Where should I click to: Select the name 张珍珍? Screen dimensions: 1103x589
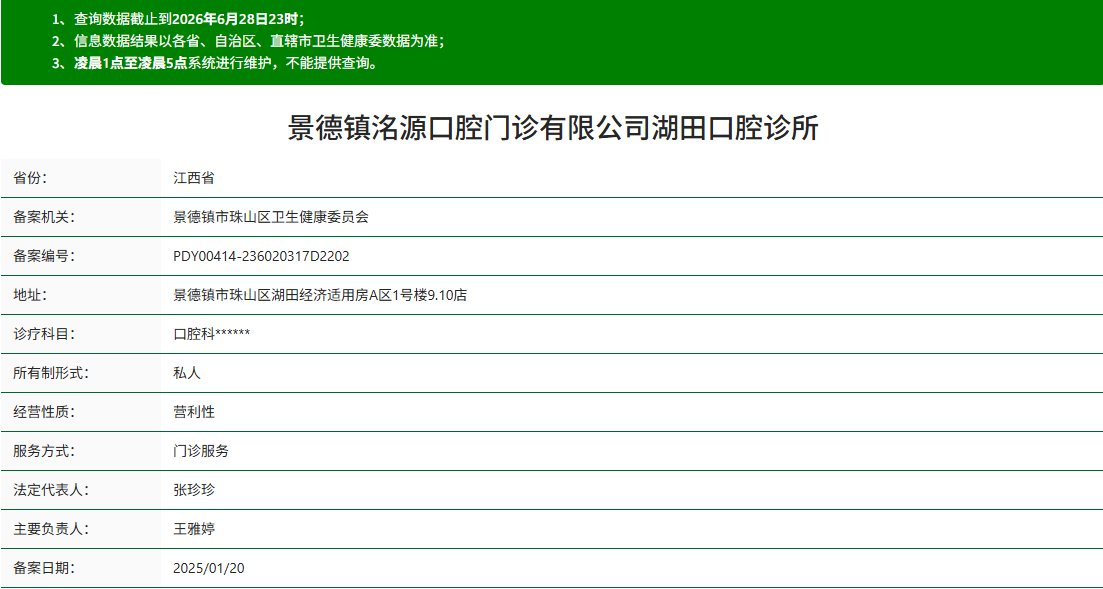pos(193,490)
